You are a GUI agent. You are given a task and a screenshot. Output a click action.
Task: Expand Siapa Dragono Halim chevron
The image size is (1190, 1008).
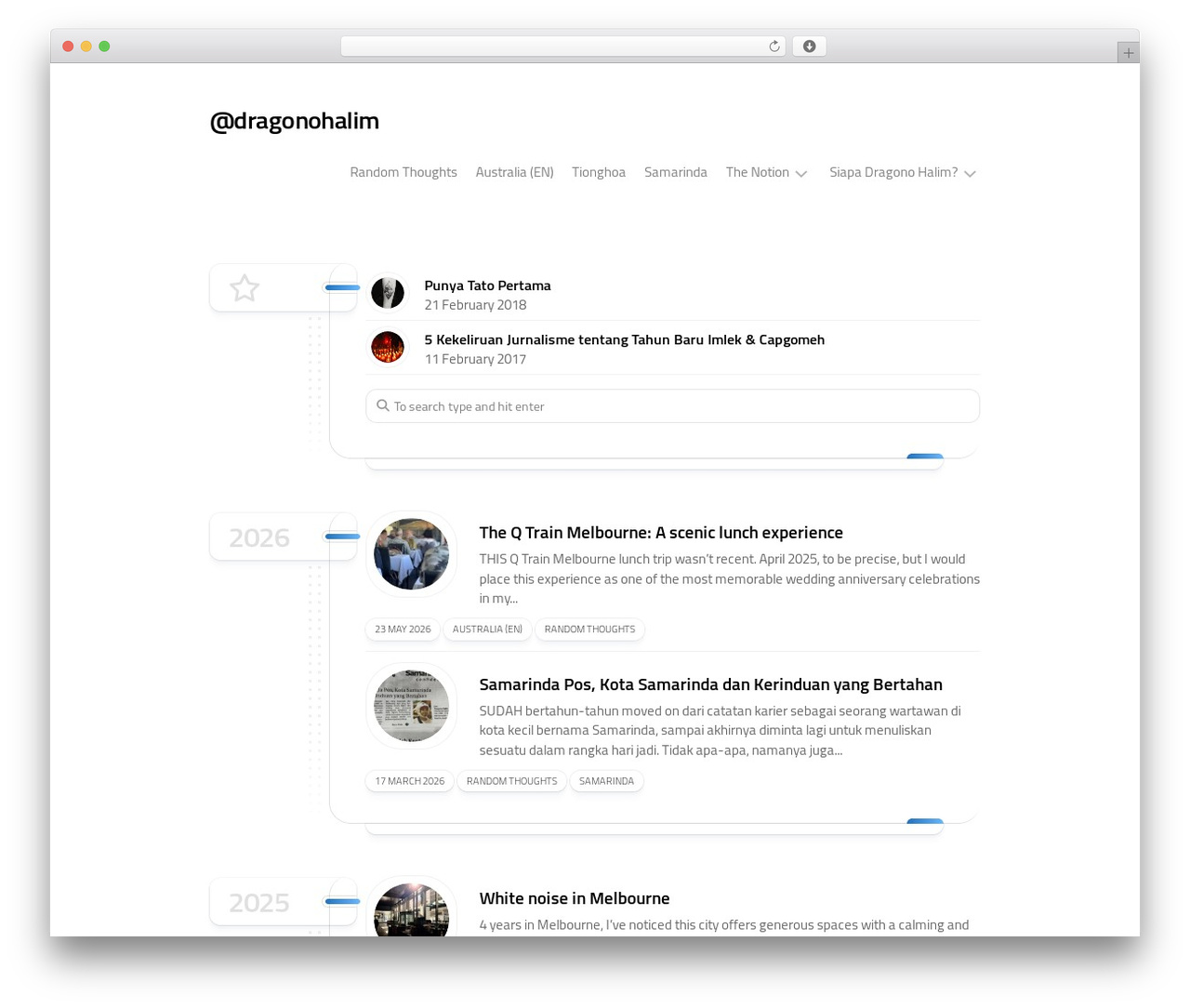click(970, 174)
